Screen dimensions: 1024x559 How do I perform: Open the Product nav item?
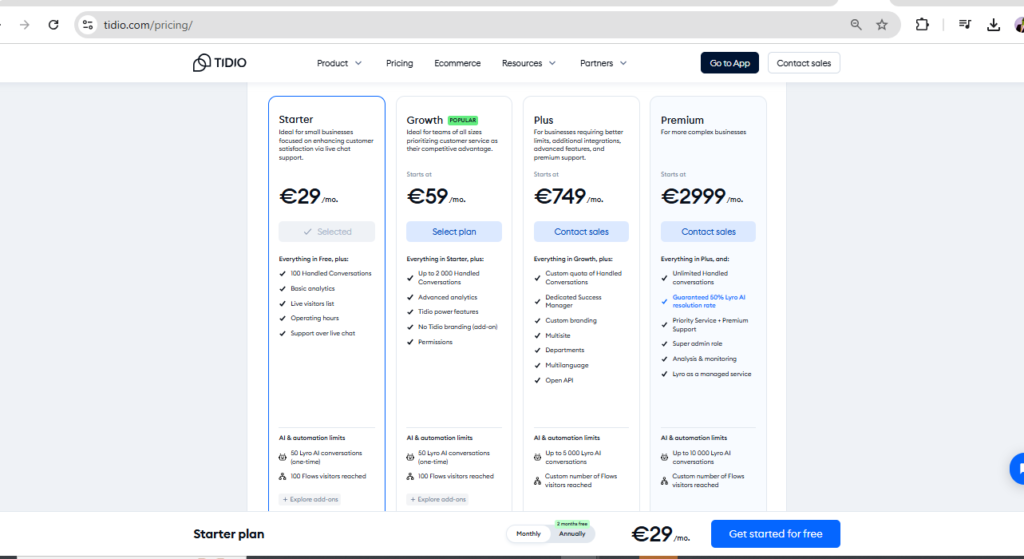(x=332, y=63)
